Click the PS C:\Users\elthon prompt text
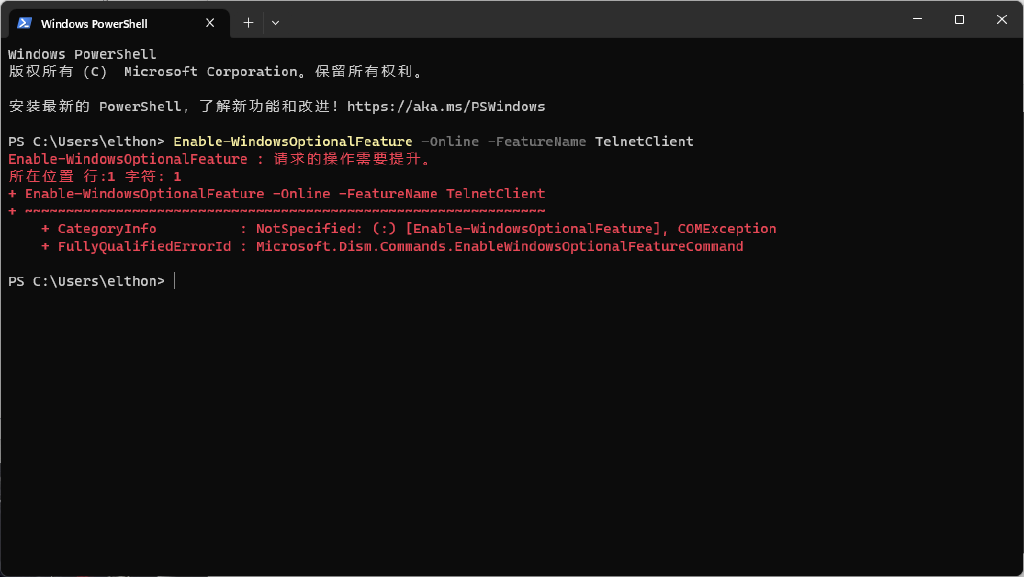Image resolution: width=1024 pixels, height=577 pixels. coord(85,281)
